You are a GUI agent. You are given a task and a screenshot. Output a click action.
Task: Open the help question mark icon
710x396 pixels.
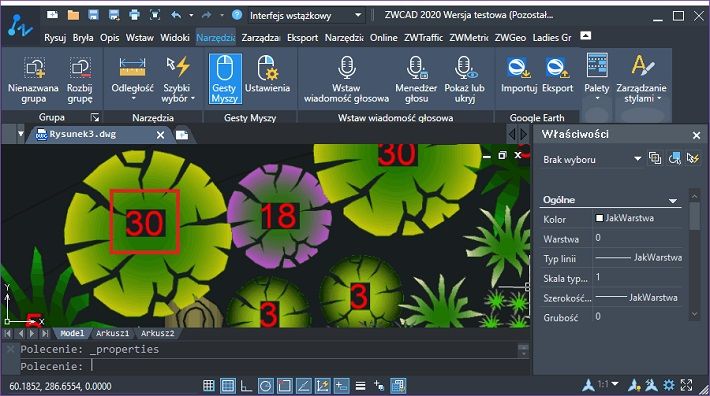(x=237, y=15)
